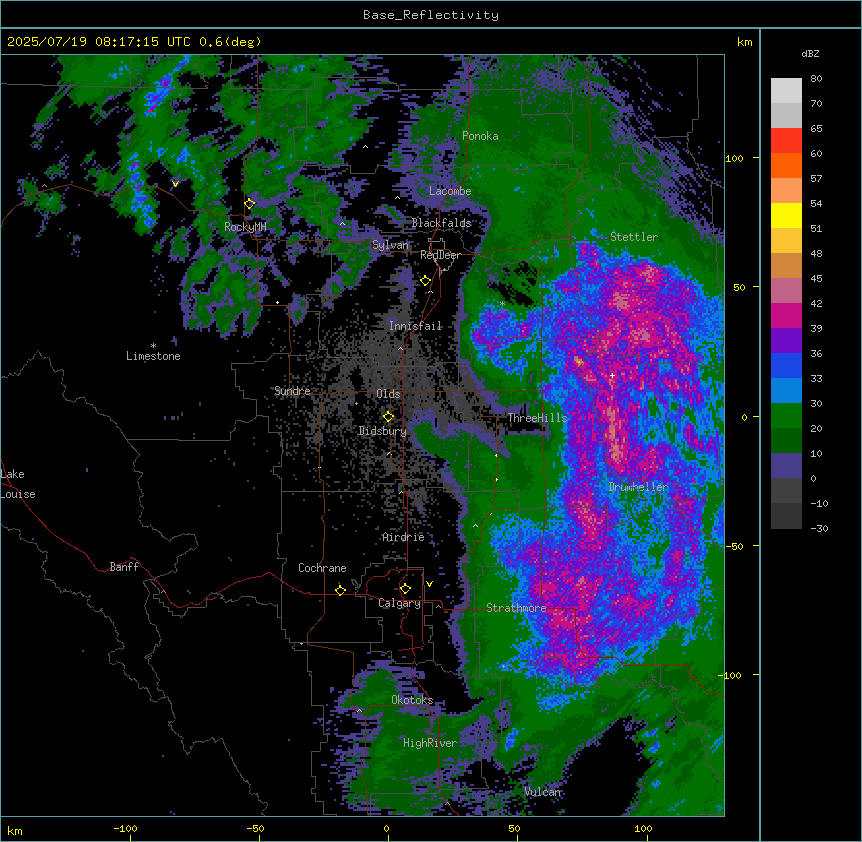862x842 pixels.
Task: Click the yellow station marker inside Calgary
Action: point(405,589)
